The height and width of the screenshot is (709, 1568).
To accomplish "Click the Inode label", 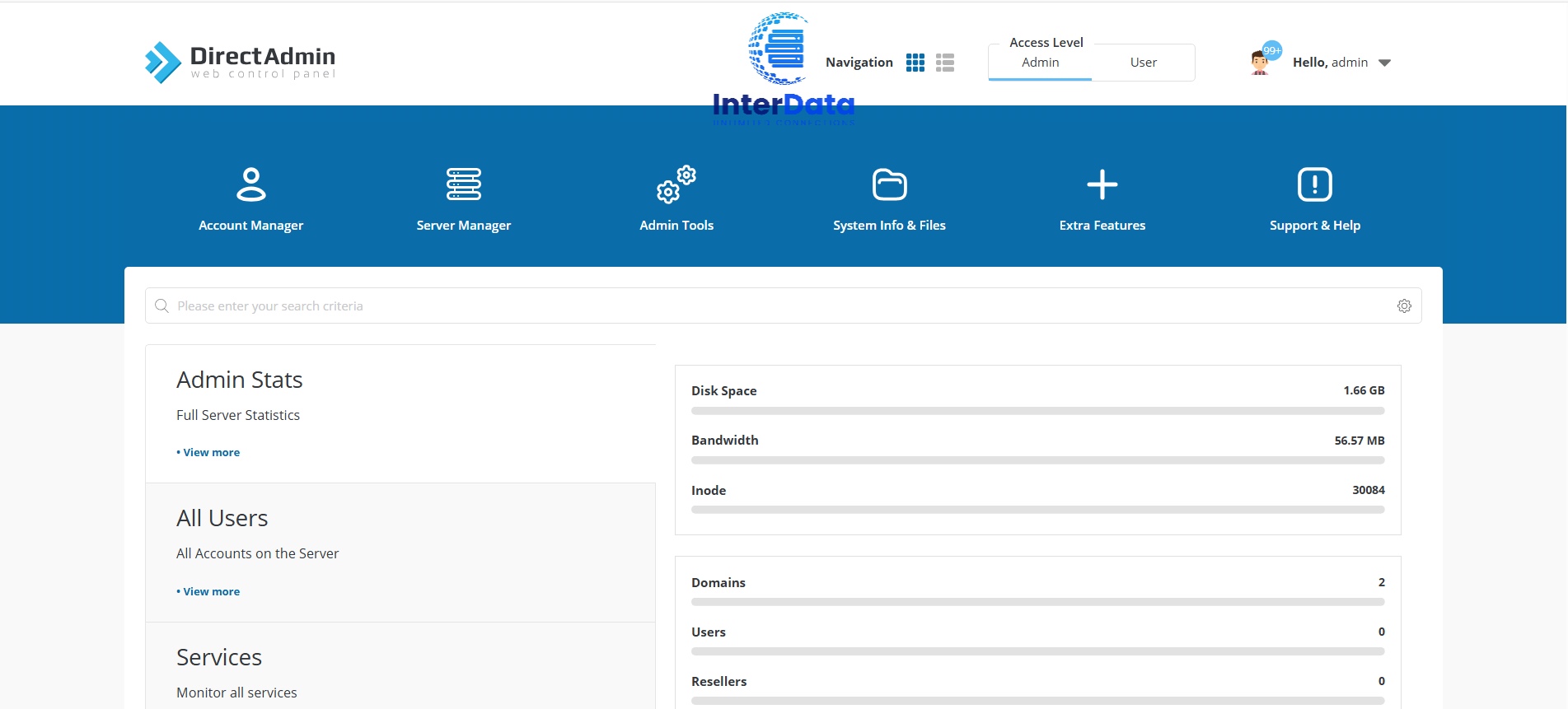I will coord(709,490).
